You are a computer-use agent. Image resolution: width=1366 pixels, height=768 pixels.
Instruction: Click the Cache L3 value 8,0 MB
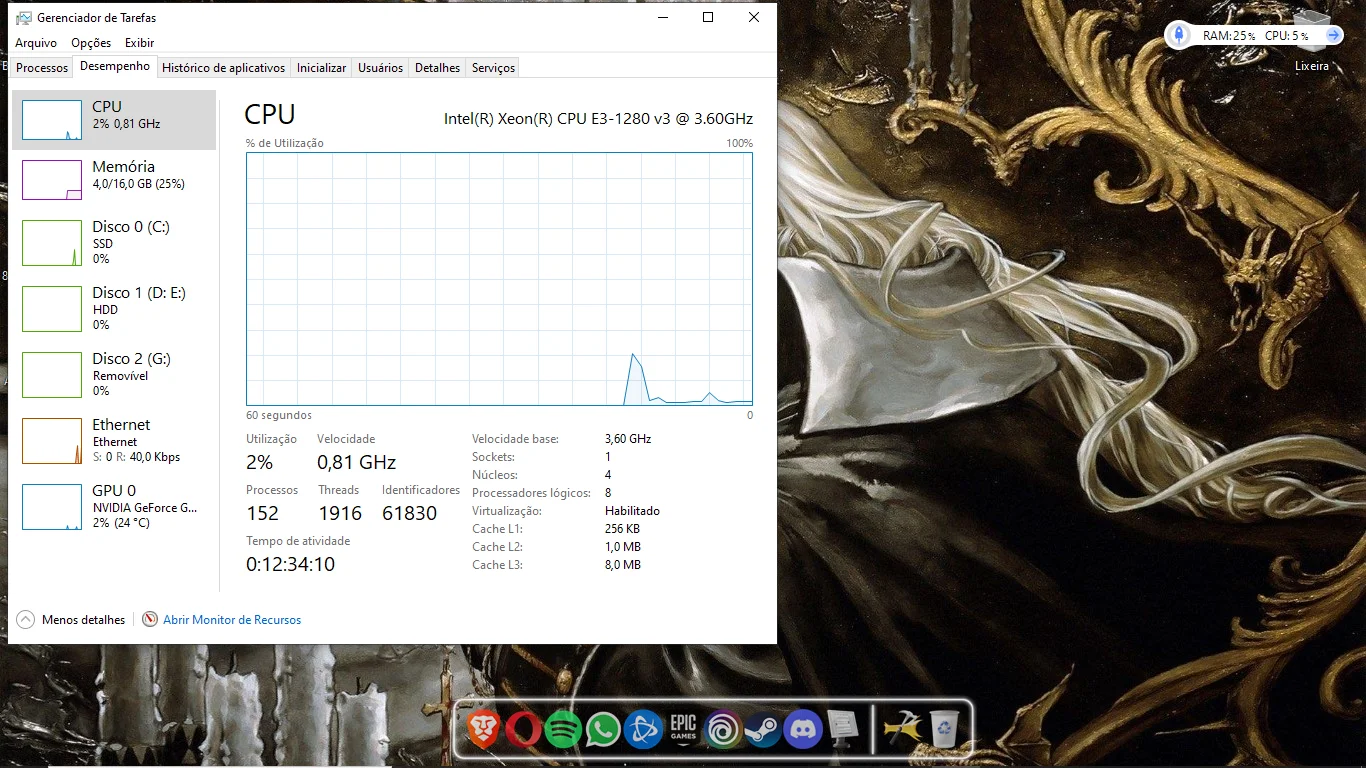623,565
